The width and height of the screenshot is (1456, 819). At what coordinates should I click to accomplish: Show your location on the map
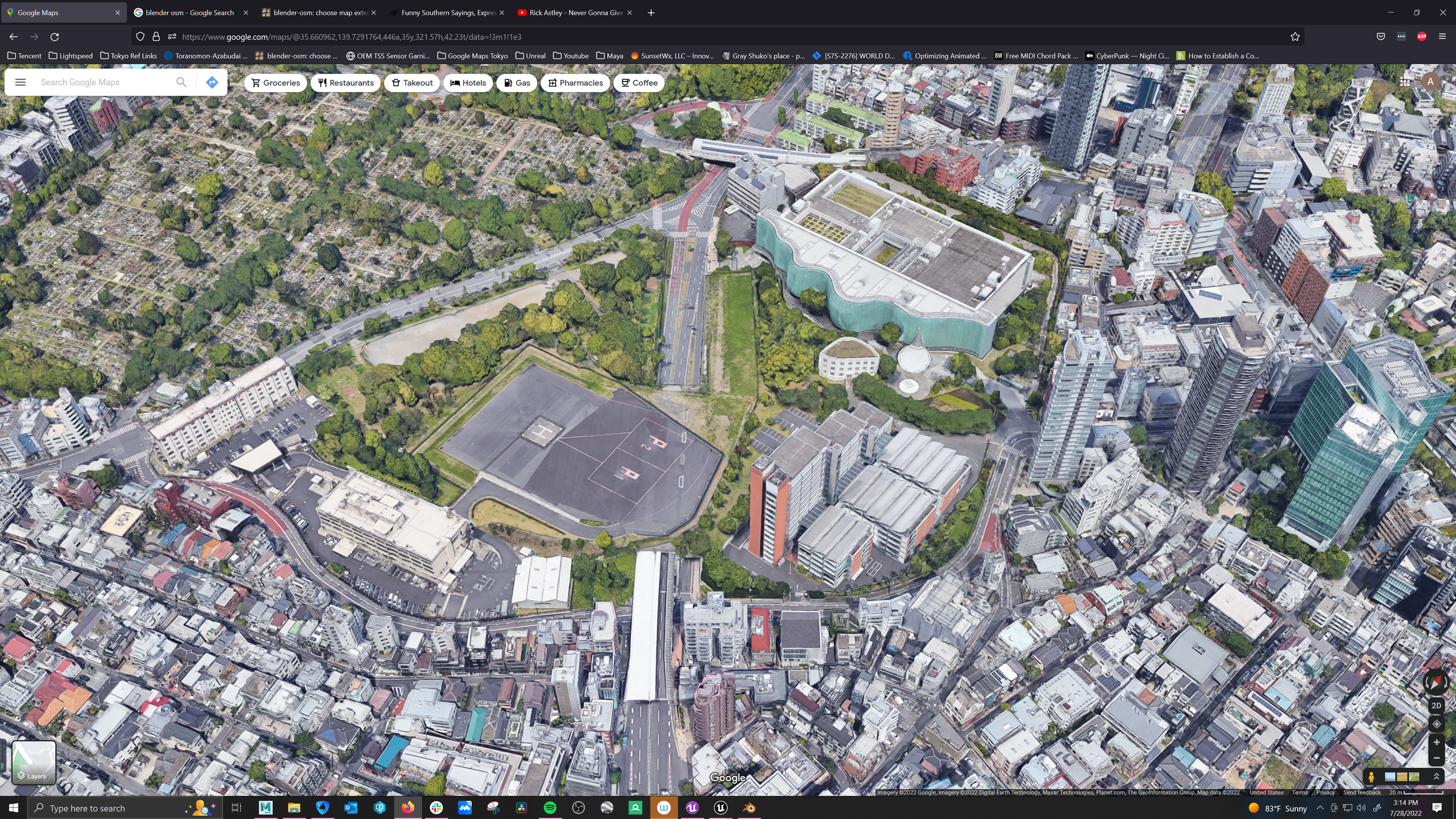click(1436, 724)
